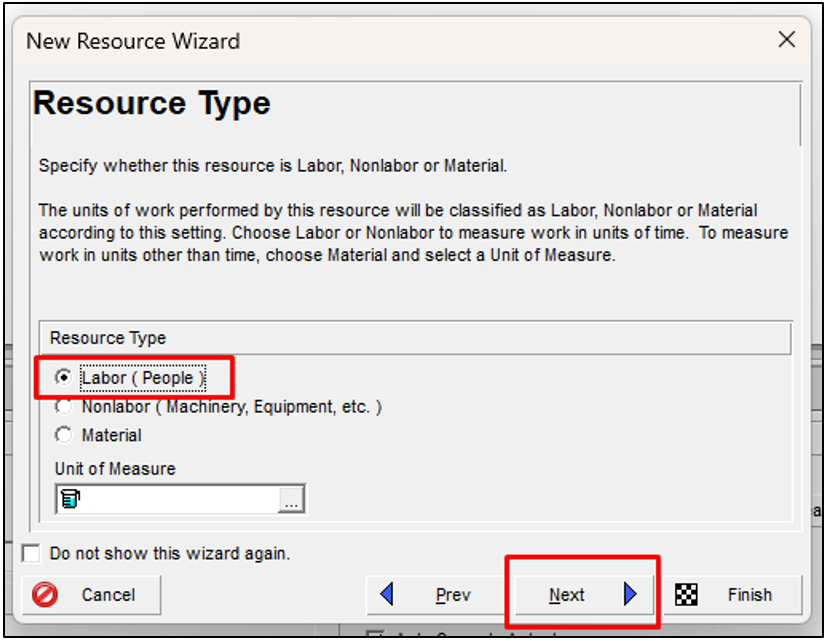Screen dimensions: 827x640
Task: Click the checkered flag Finish icon
Action: click(686, 595)
